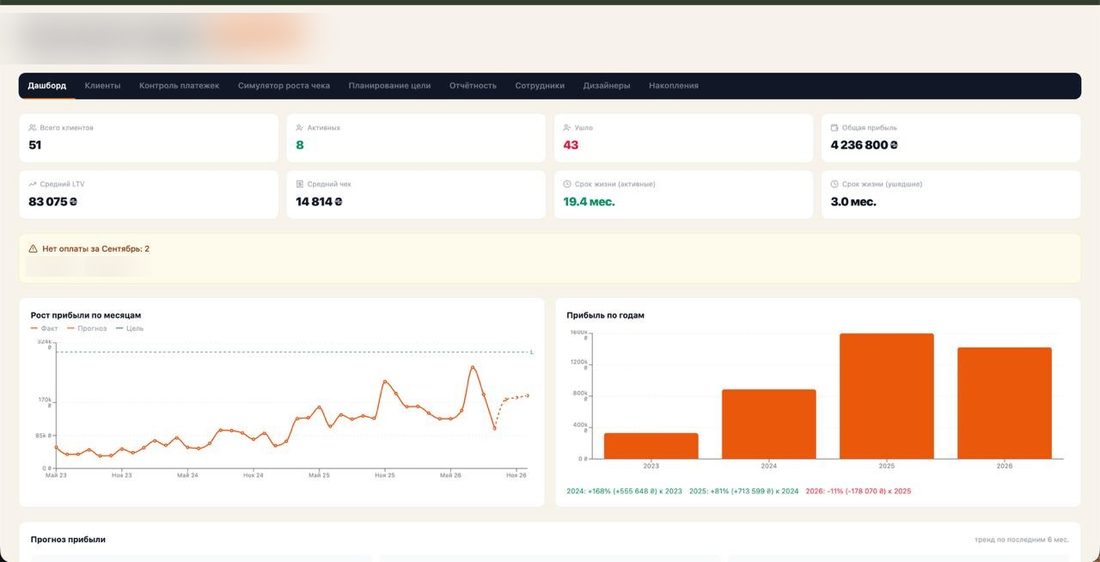Viewport: 1100px width, 562px height.
Task: Click the тренд по последним 6 мес. note
Action: tap(1021, 540)
